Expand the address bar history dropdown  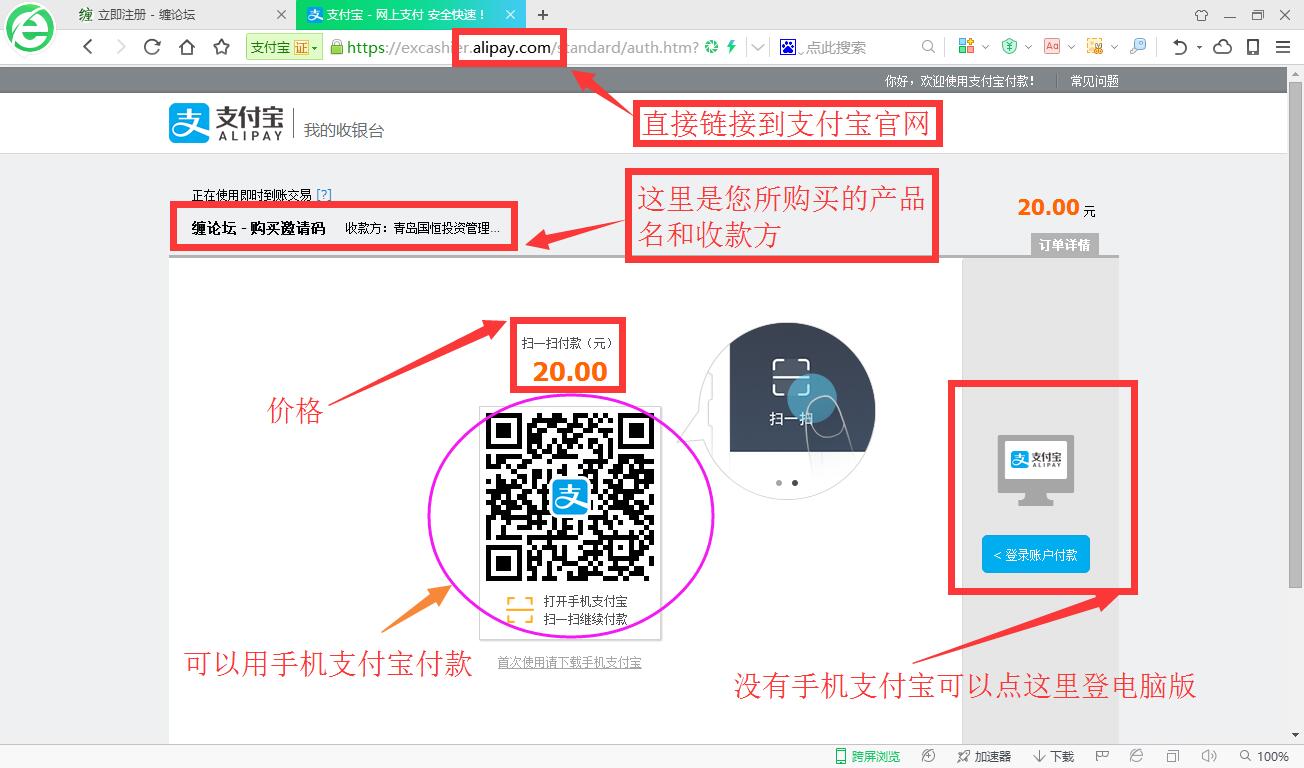tap(759, 47)
